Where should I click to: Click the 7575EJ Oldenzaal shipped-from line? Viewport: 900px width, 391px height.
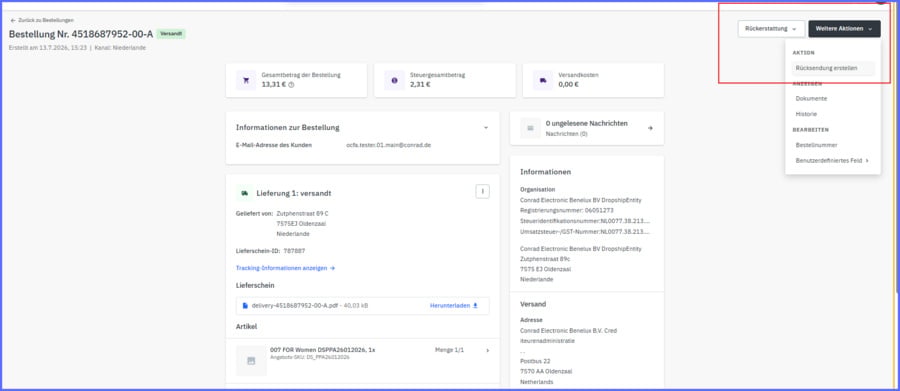point(302,224)
